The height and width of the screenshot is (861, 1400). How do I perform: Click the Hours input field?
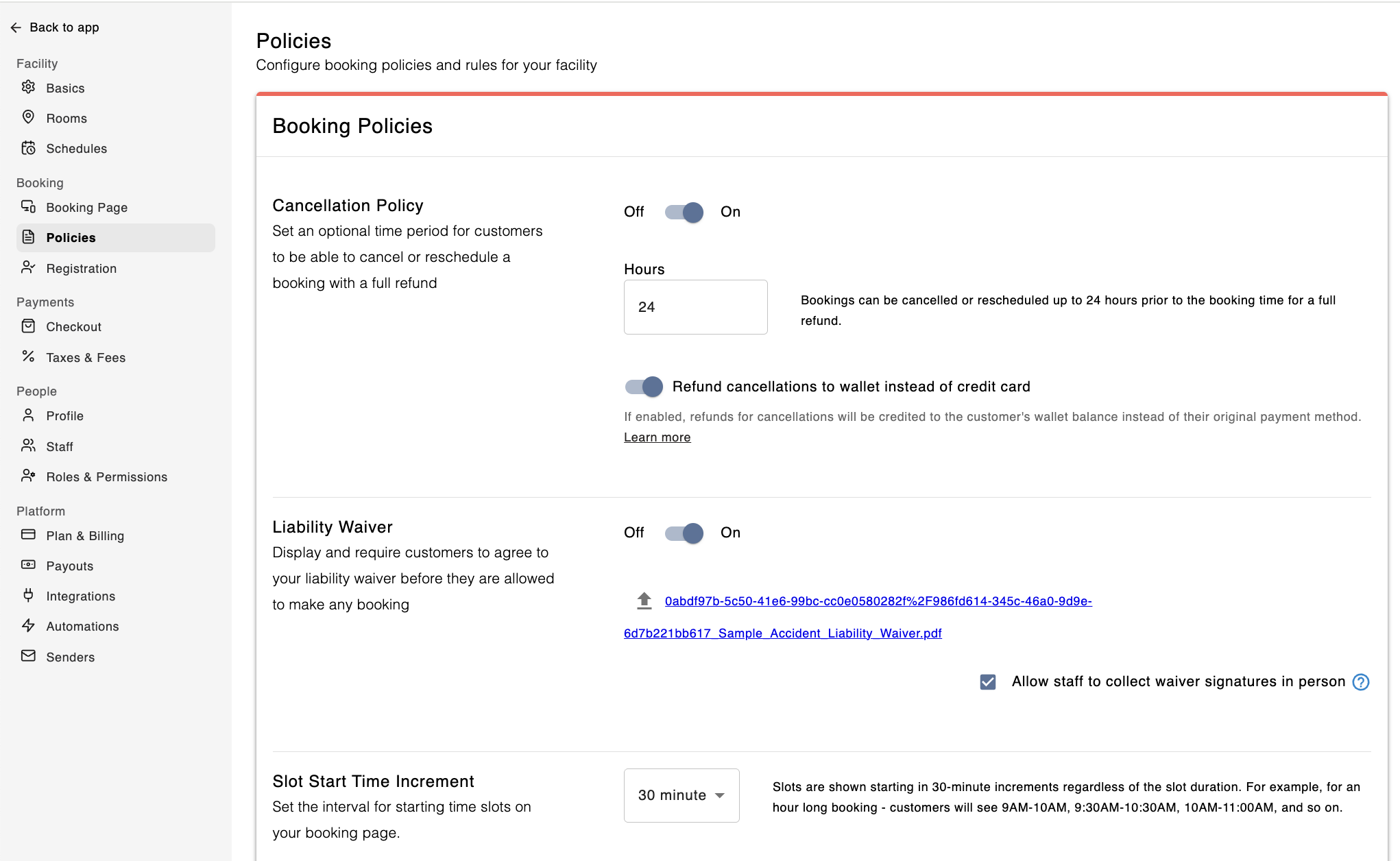click(x=695, y=307)
